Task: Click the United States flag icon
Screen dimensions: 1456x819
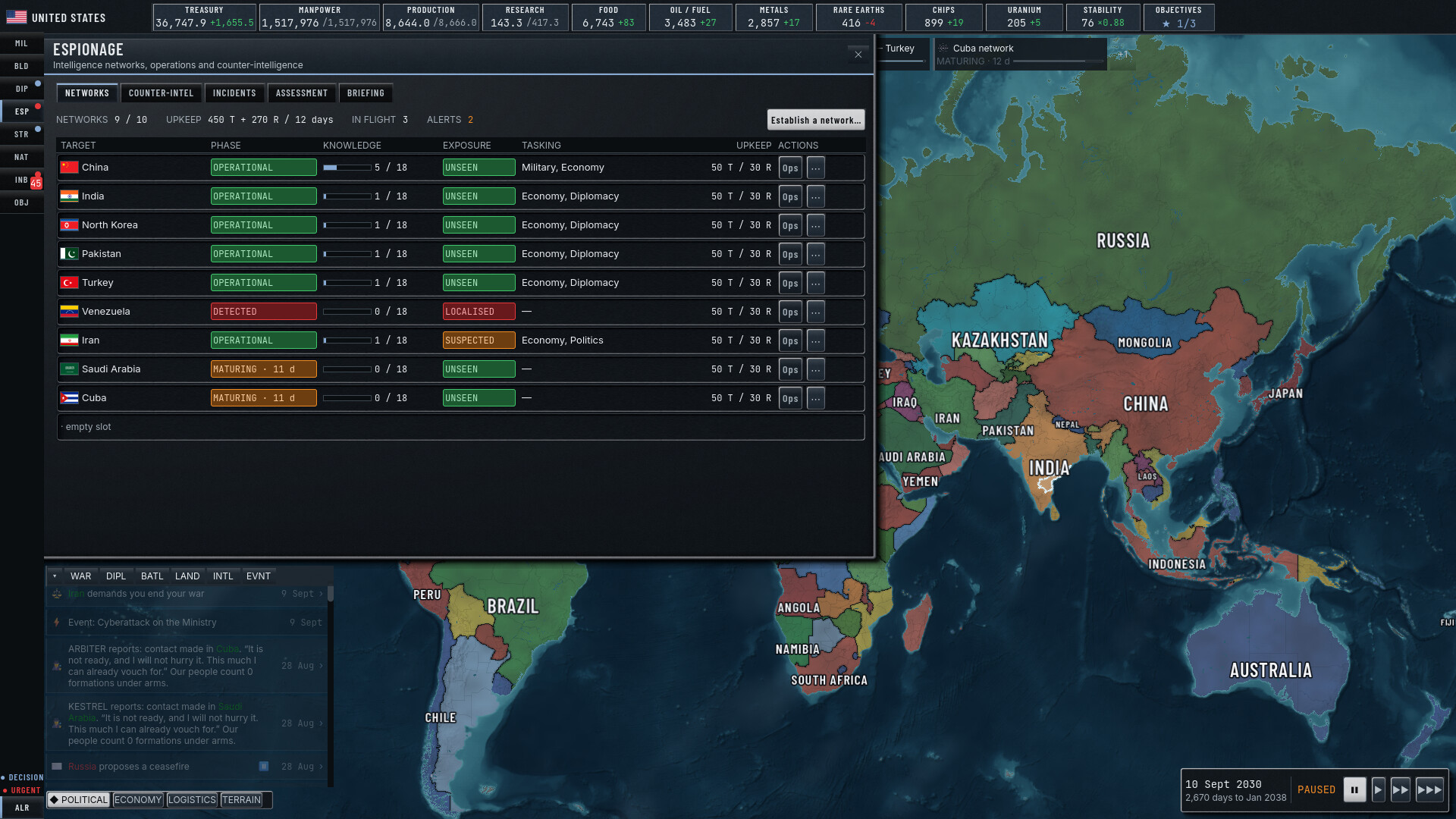Action: tap(16, 17)
